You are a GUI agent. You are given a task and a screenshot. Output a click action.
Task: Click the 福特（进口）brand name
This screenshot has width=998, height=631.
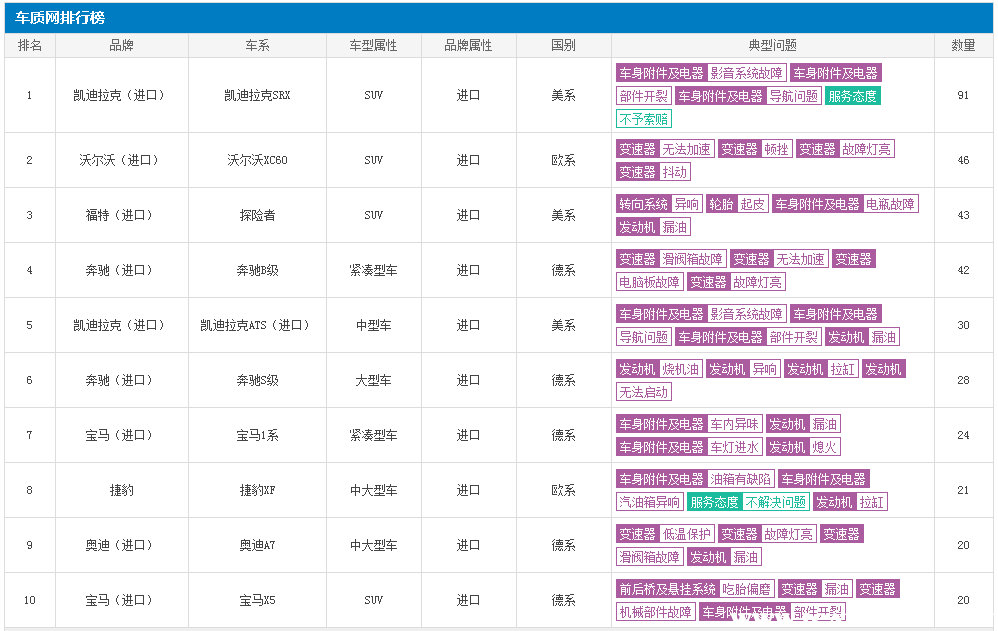click(x=121, y=215)
